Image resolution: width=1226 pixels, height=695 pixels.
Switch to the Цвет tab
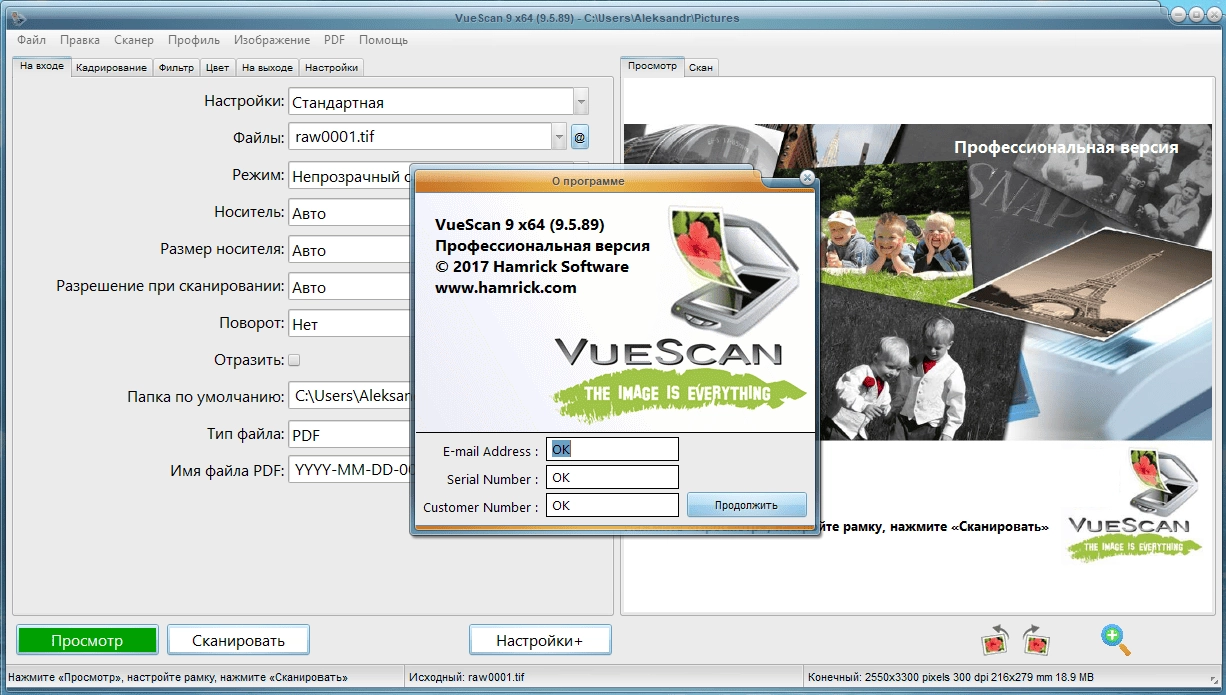[x=217, y=68]
